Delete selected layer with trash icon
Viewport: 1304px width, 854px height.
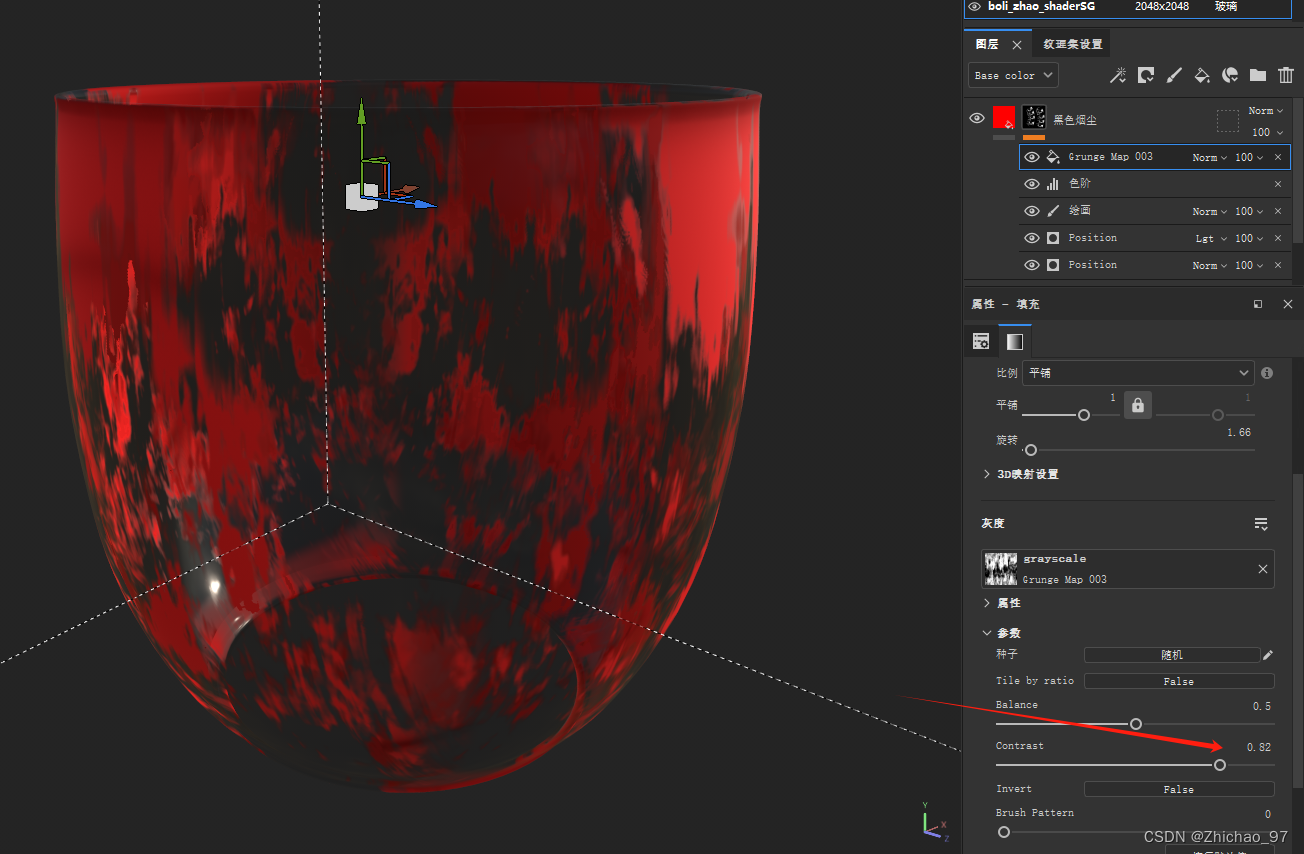point(1286,75)
